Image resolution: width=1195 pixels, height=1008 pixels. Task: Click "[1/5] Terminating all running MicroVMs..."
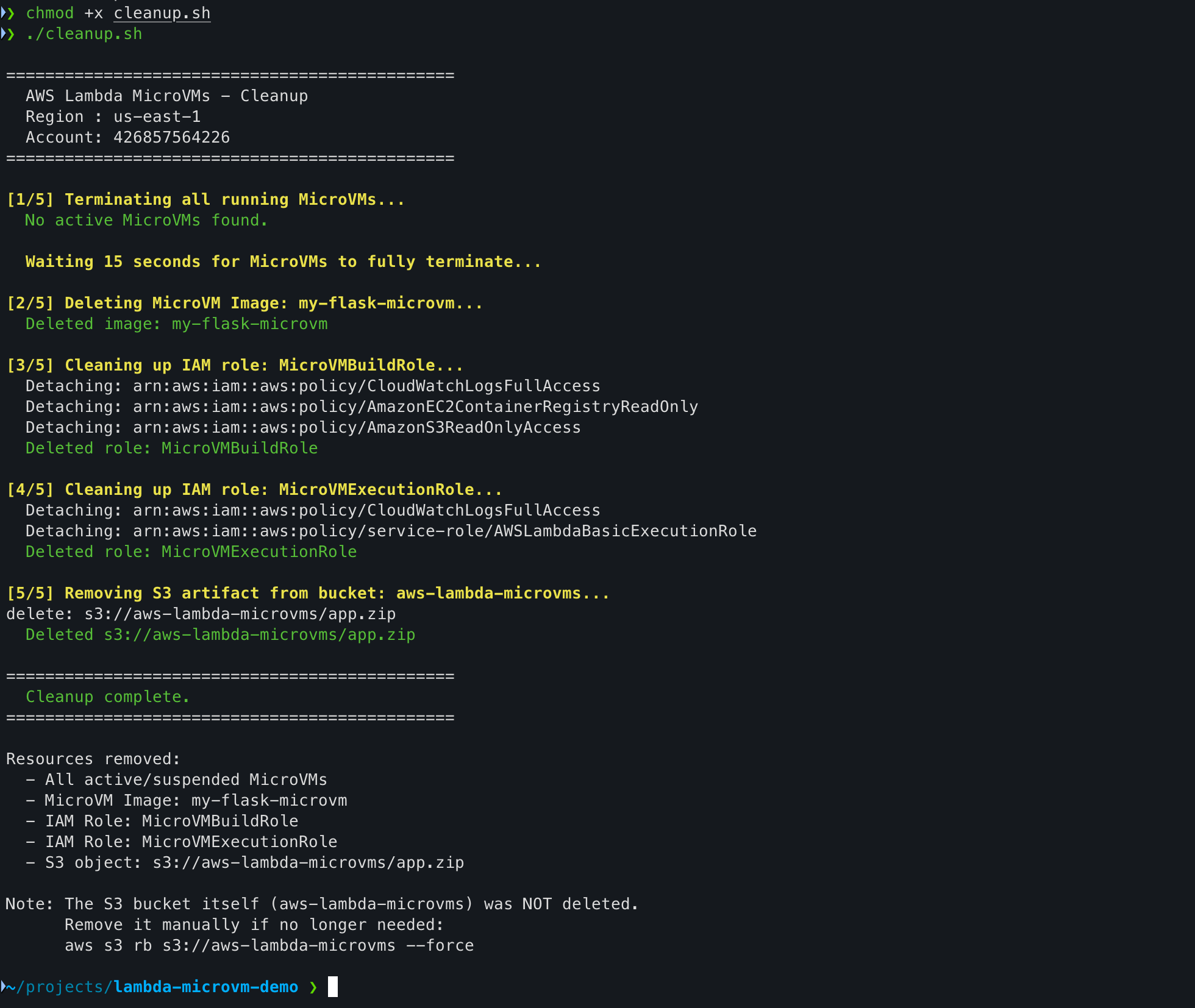tap(205, 199)
